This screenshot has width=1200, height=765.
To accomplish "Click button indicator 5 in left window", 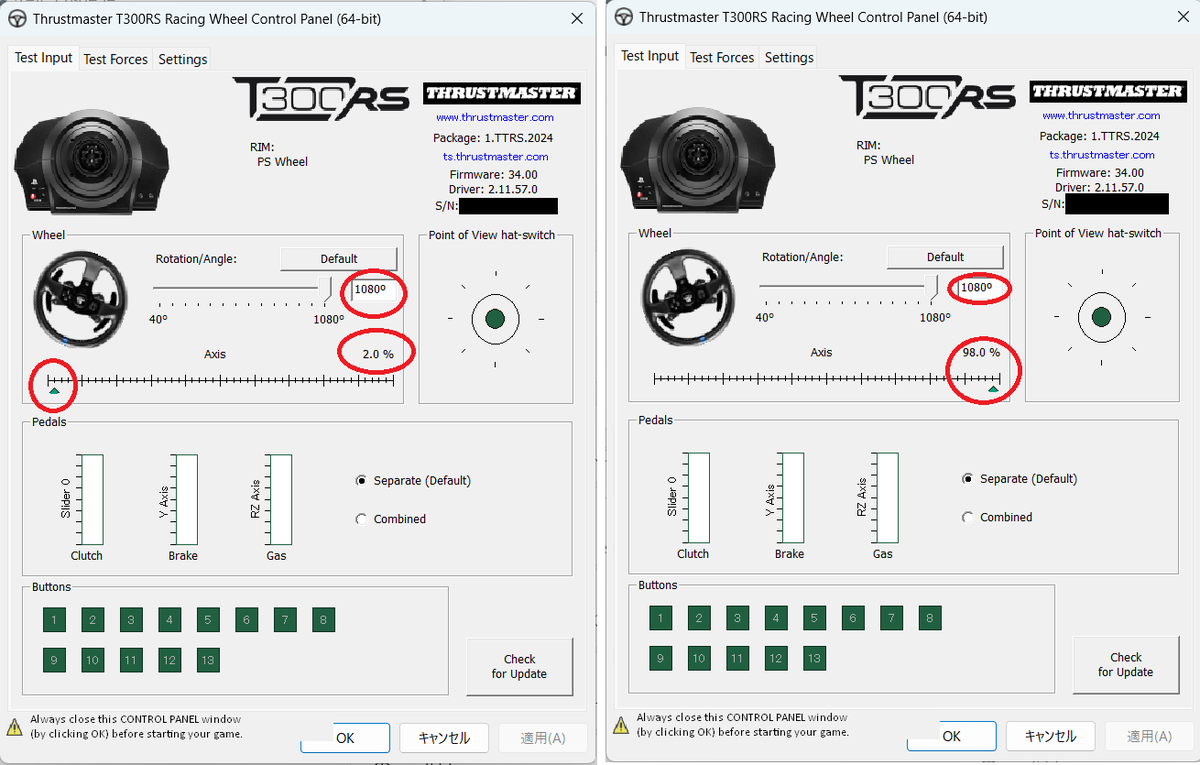I will pyautogui.click(x=208, y=620).
